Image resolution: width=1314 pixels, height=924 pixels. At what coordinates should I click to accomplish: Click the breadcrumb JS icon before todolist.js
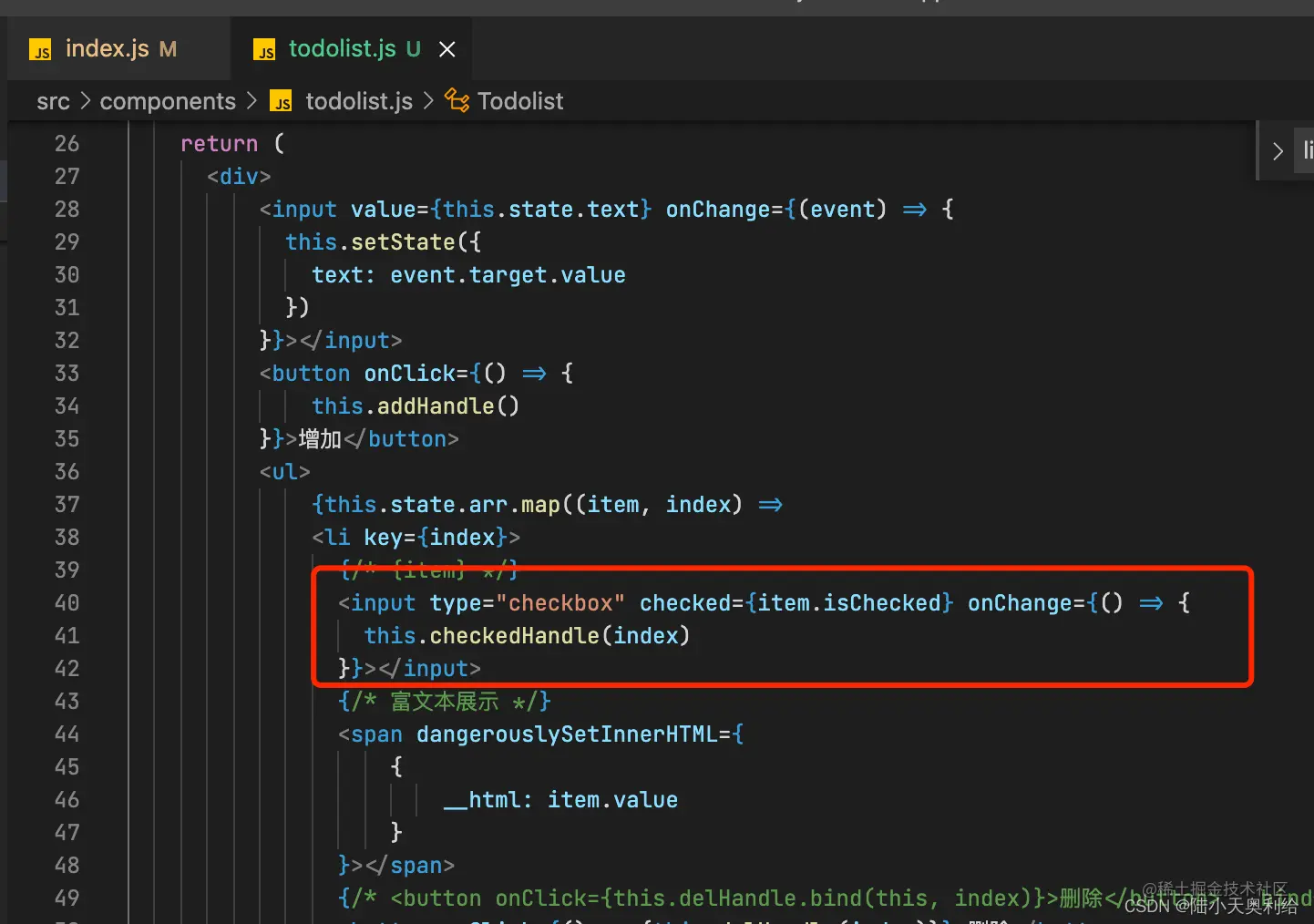click(x=282, y=101)
